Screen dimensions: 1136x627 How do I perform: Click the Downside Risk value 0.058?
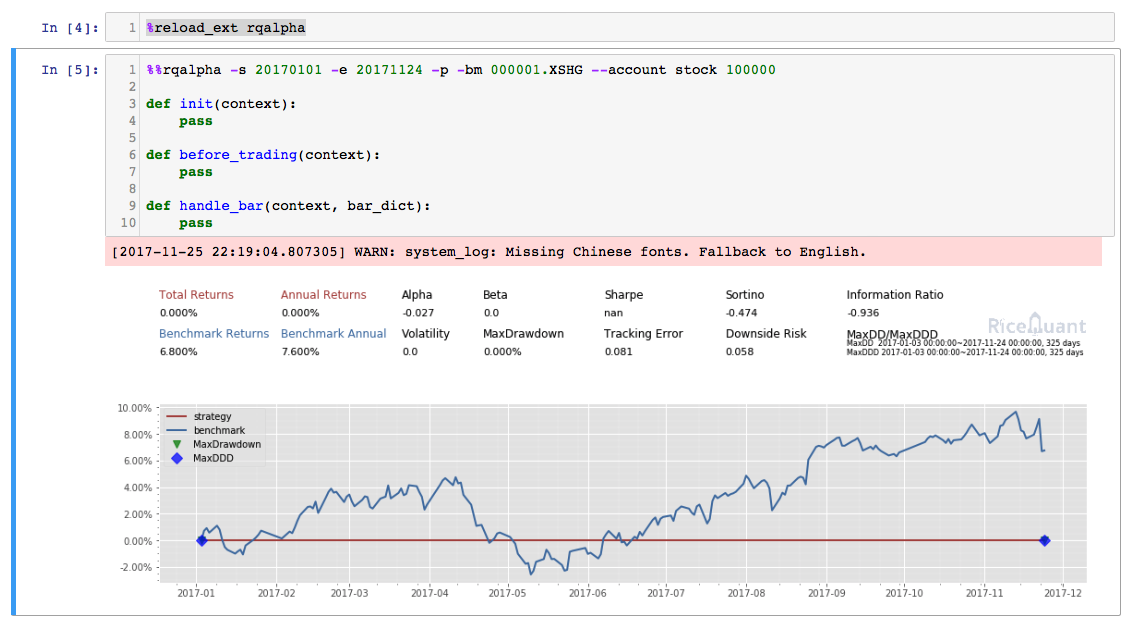[x=739, y=352]
